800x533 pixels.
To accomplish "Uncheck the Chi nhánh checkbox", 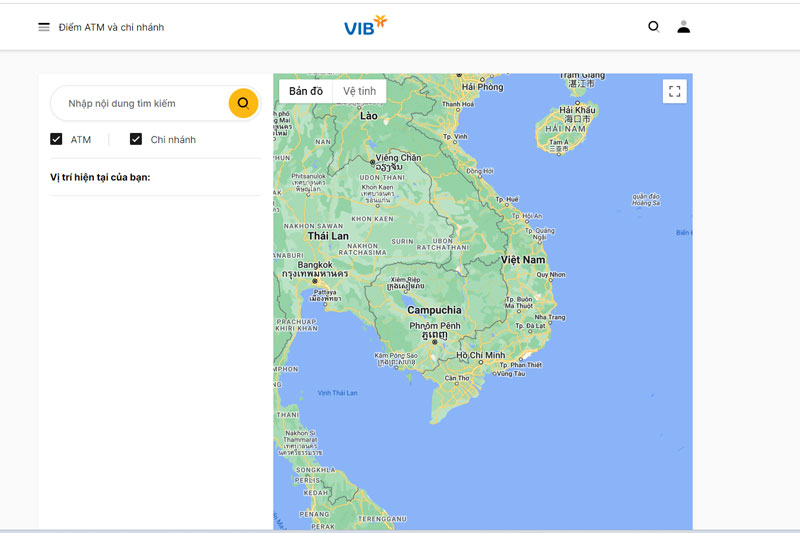I will [x=136, y=139].
